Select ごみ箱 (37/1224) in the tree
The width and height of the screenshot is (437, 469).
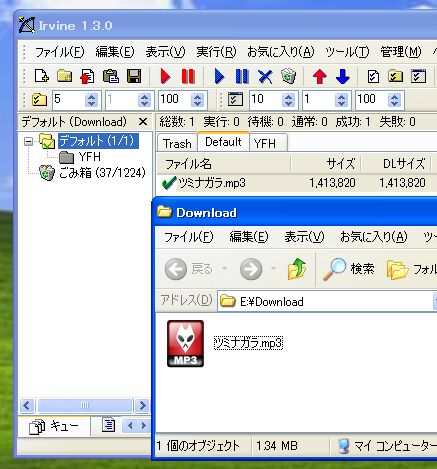[102, 173]
